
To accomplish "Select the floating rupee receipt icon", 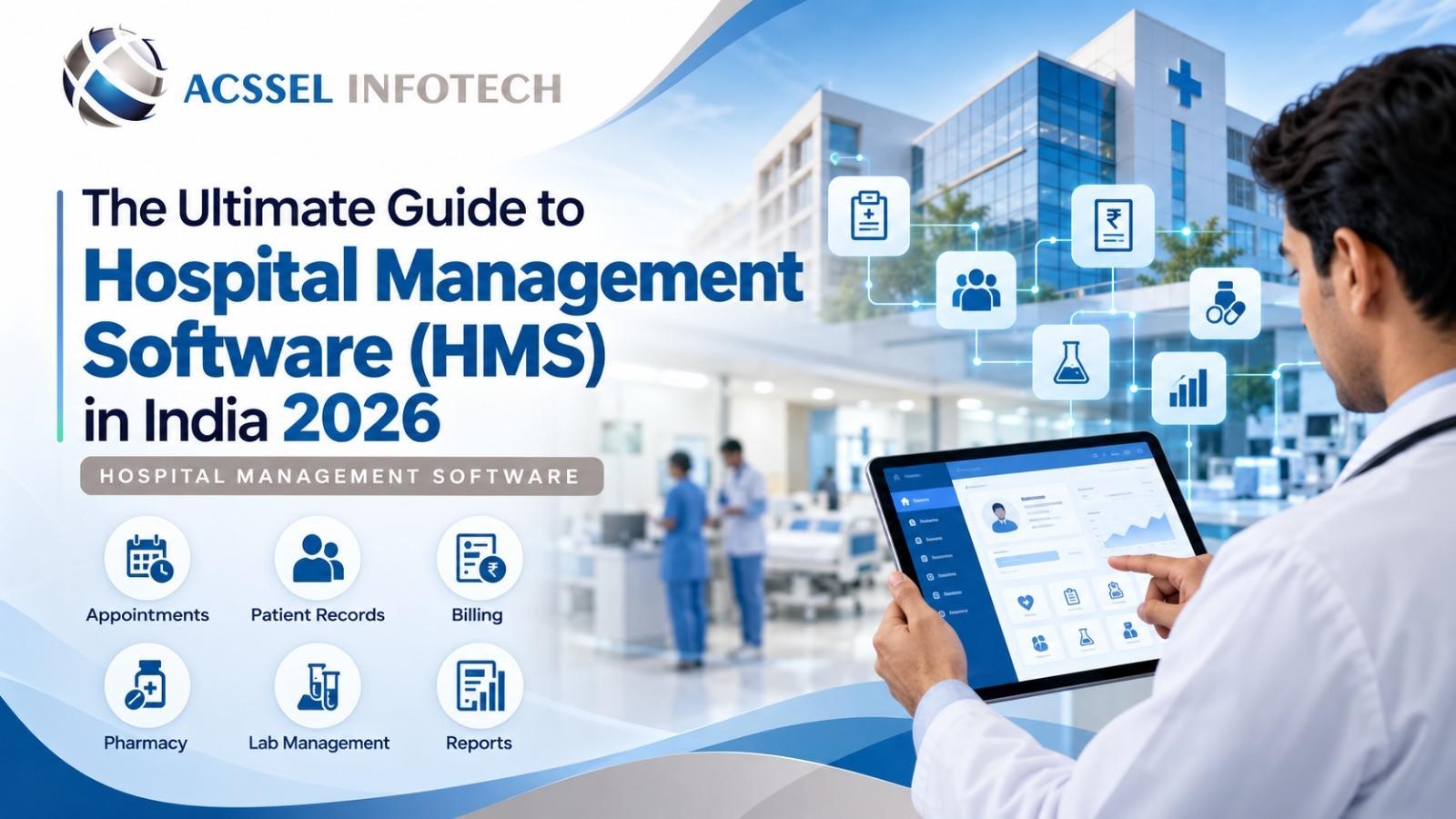I will pyautogui.click(x=1112, y=227).
